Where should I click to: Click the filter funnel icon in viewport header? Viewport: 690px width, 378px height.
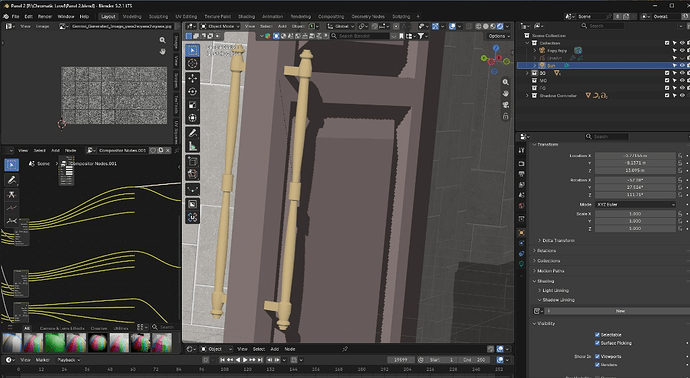[421, 36]
